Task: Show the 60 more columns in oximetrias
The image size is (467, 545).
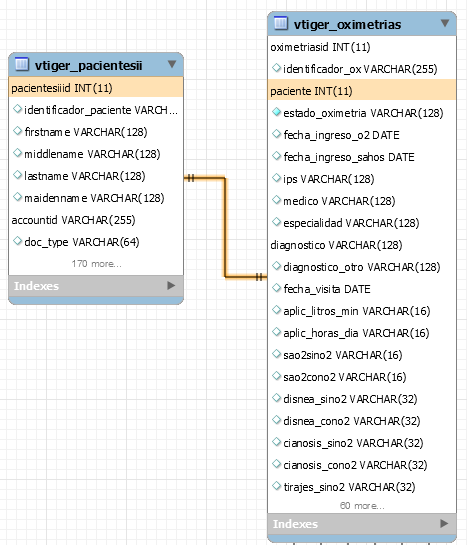Action: (362, 506)
